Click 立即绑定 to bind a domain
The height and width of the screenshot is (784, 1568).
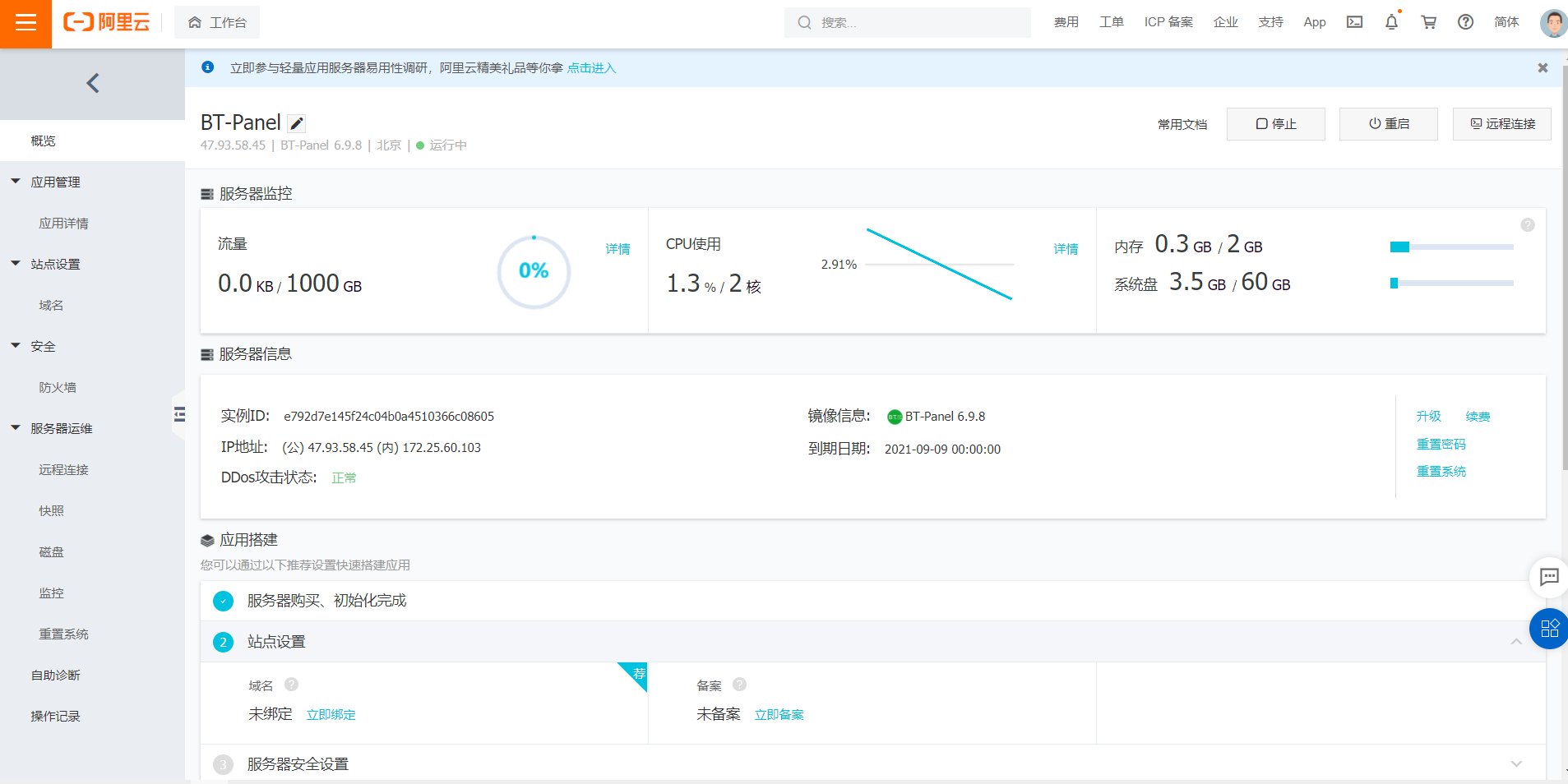331,715
